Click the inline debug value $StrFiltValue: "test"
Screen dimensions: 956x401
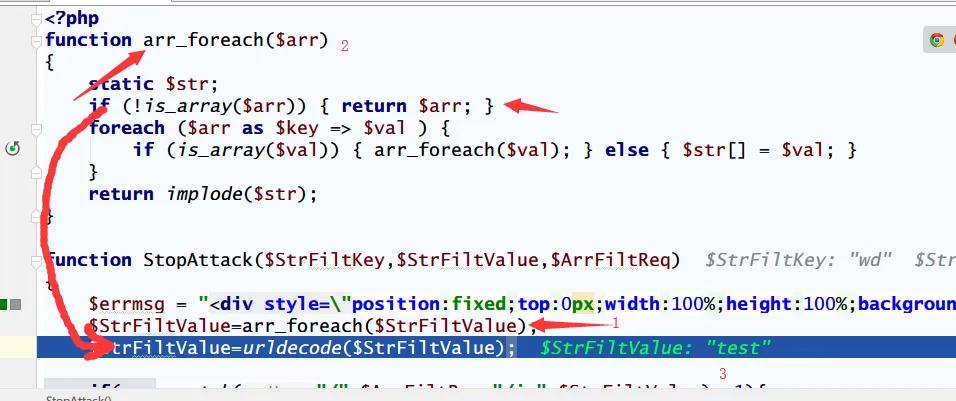tap(656, 347)
